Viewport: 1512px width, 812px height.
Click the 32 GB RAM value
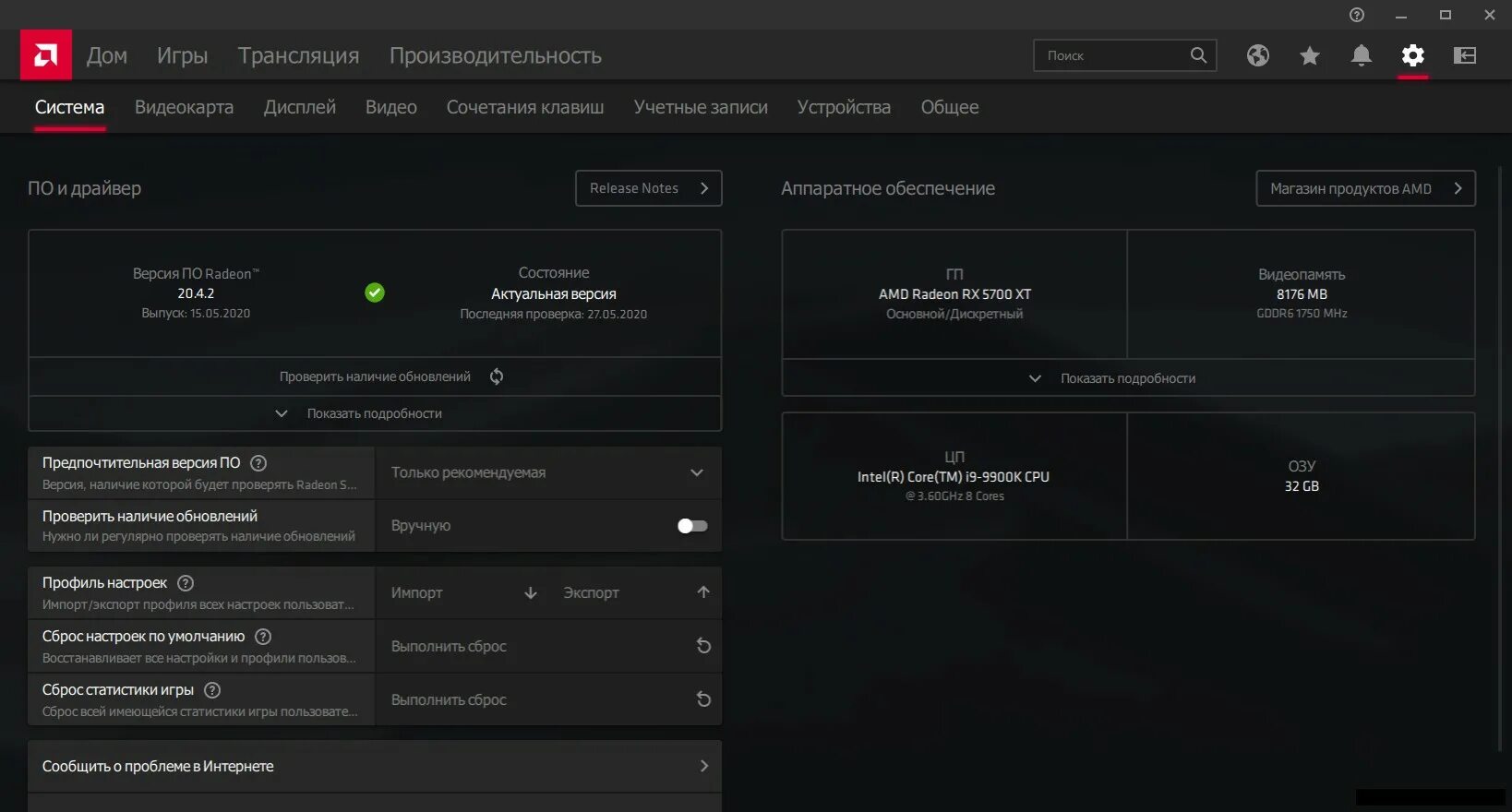[x=1302, y=486]
